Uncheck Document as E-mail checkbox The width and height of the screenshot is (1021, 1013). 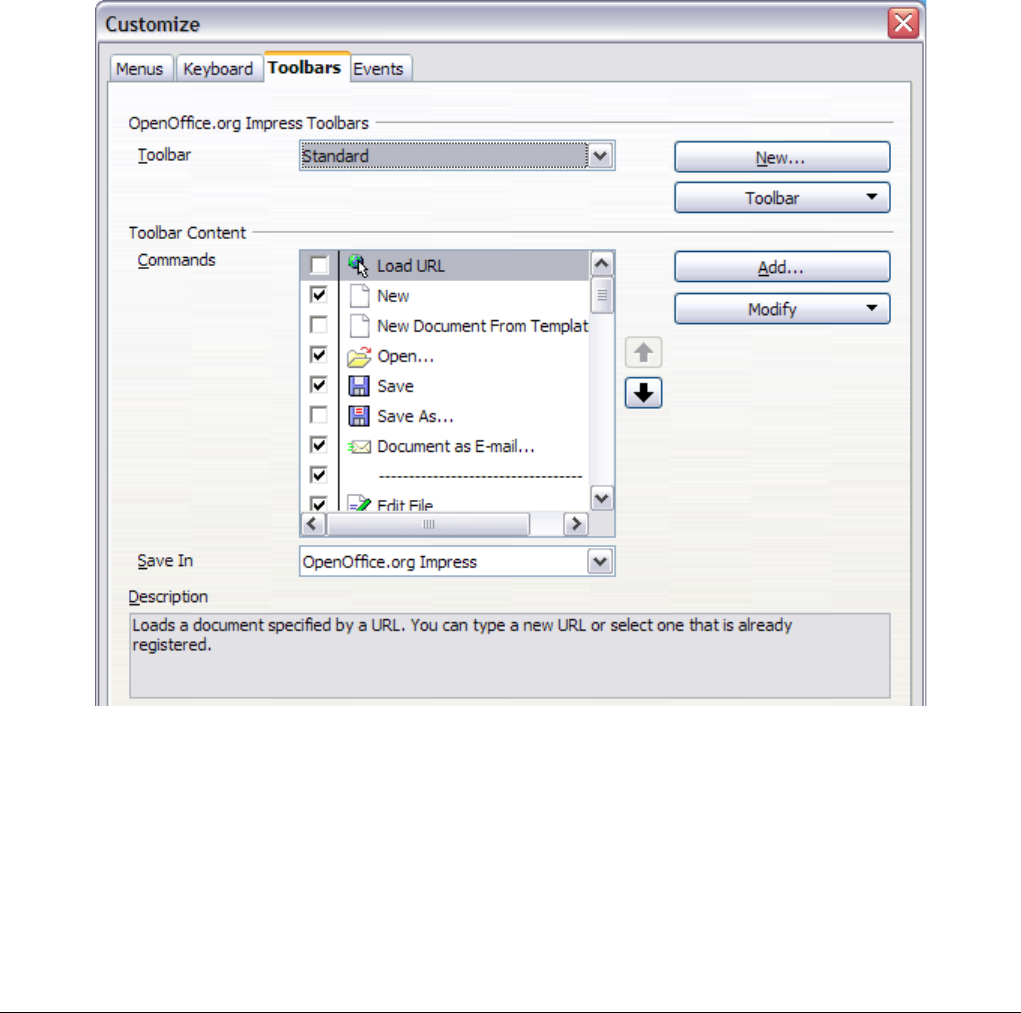coord(319,445)
